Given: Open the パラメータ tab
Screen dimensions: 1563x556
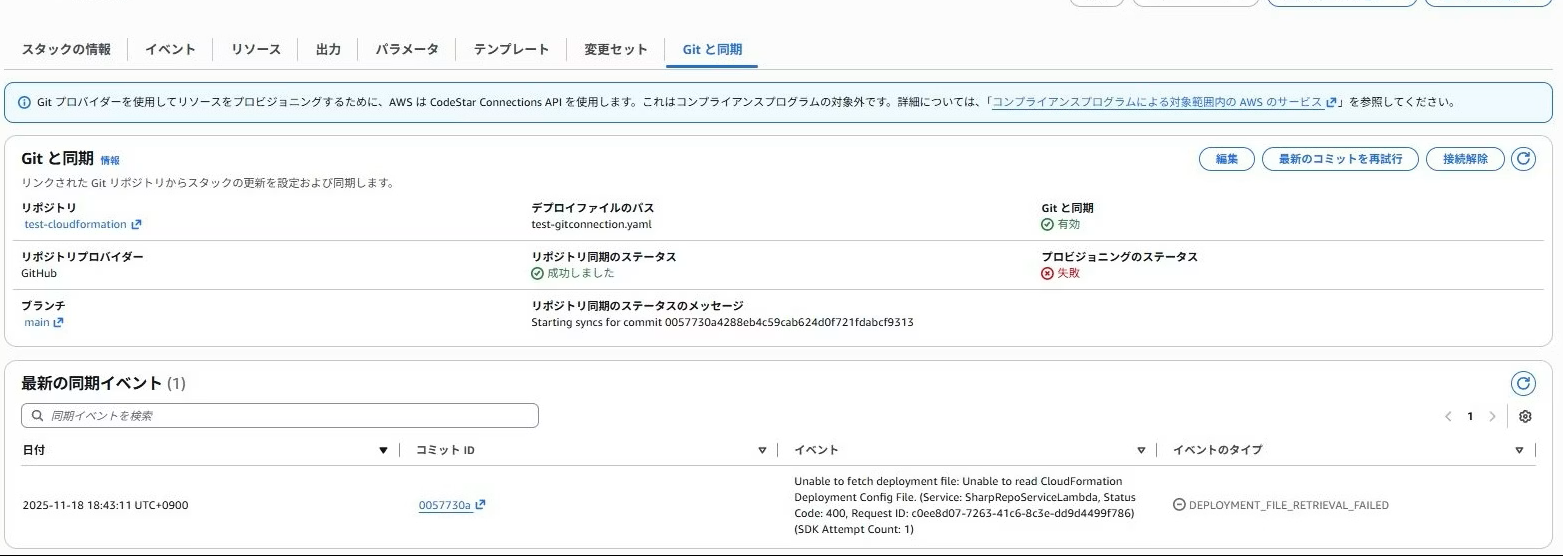Looking at the screenshot, I should pyautogui.click(x=407, y=49).
